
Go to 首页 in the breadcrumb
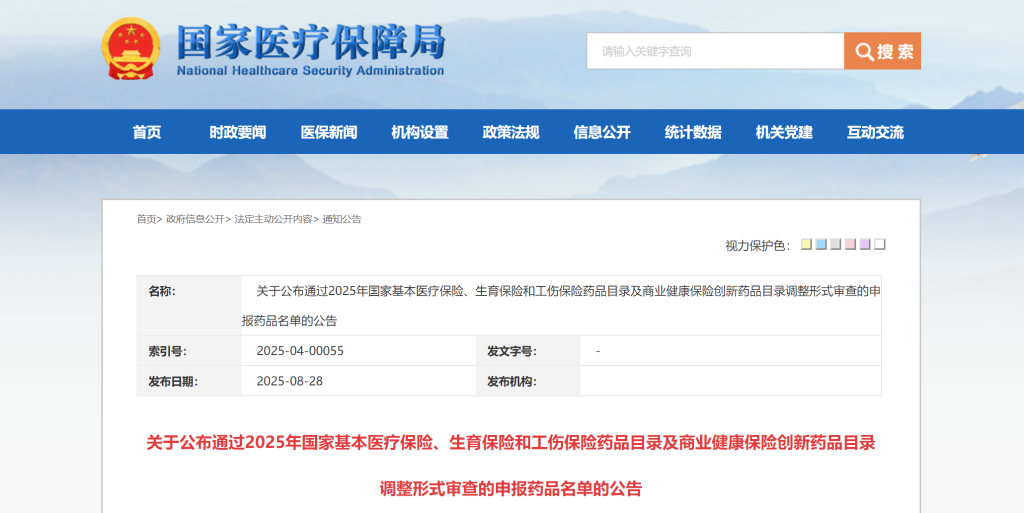146,219
